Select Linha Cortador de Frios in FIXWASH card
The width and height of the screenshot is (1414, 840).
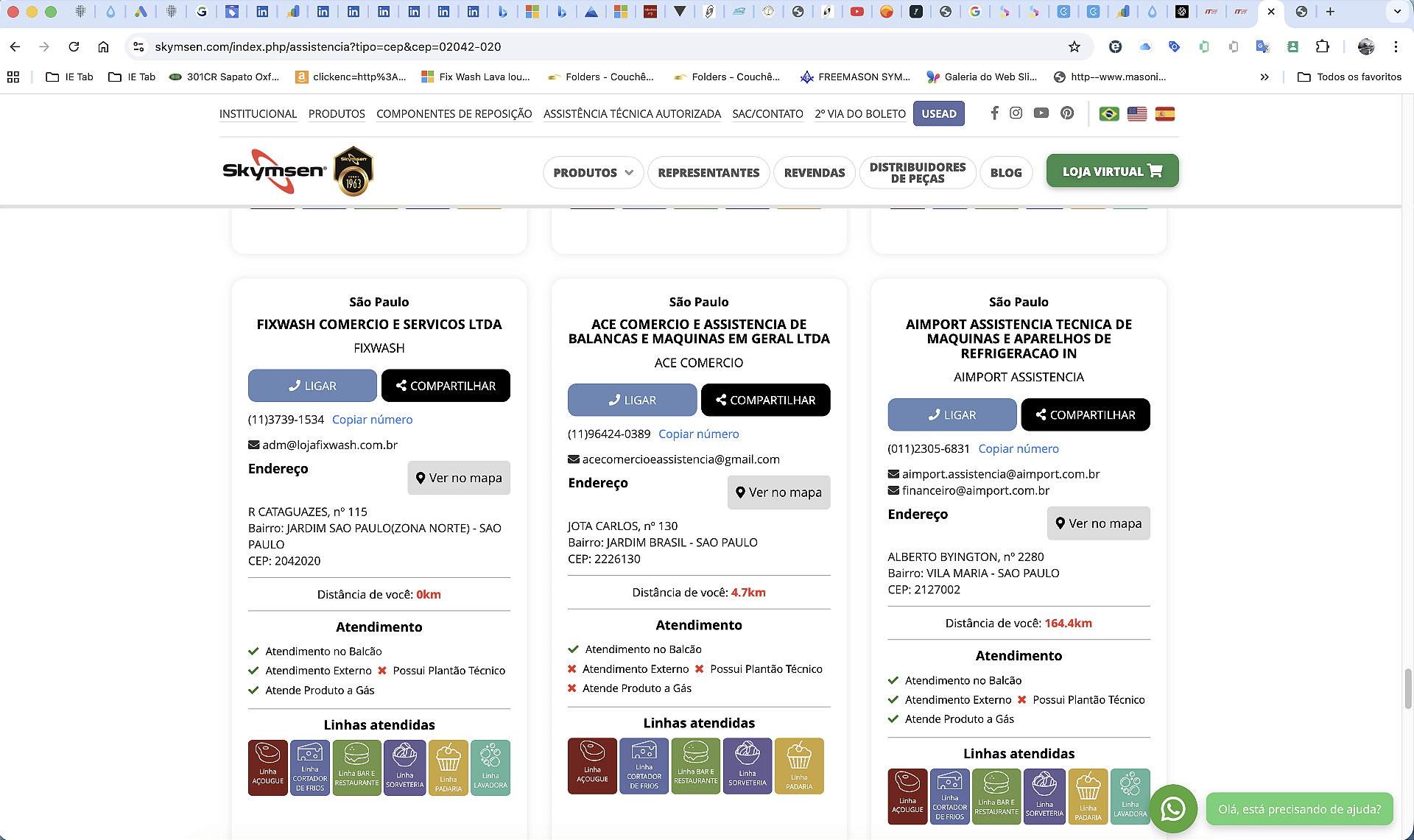pos(310,768)
